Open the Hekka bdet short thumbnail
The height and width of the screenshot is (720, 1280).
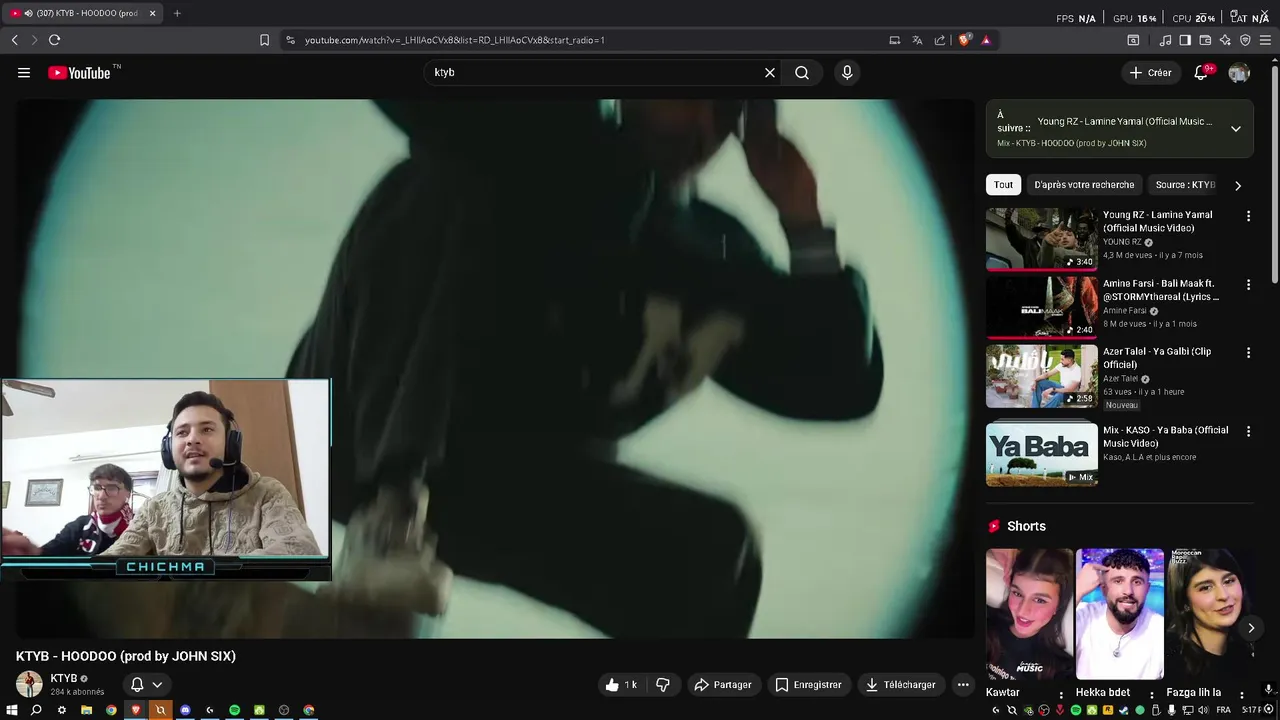[x=1120, y=614]
